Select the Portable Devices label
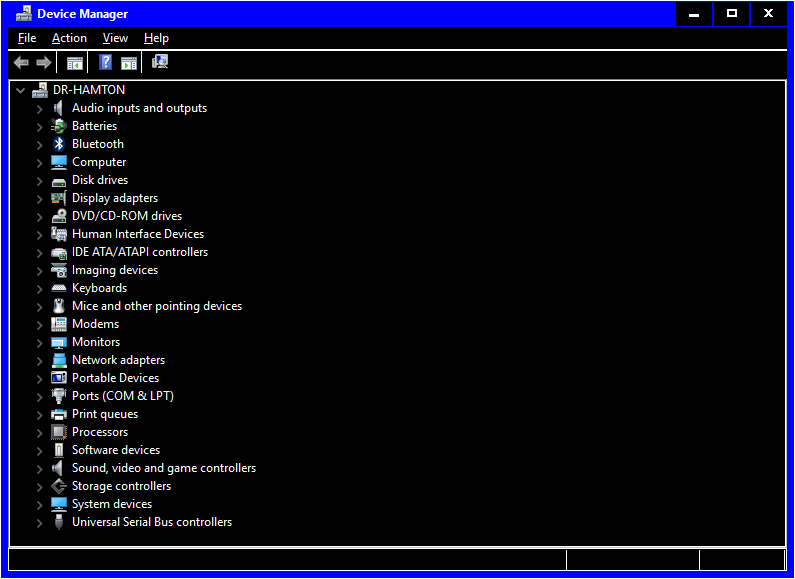 coord(116,378)
